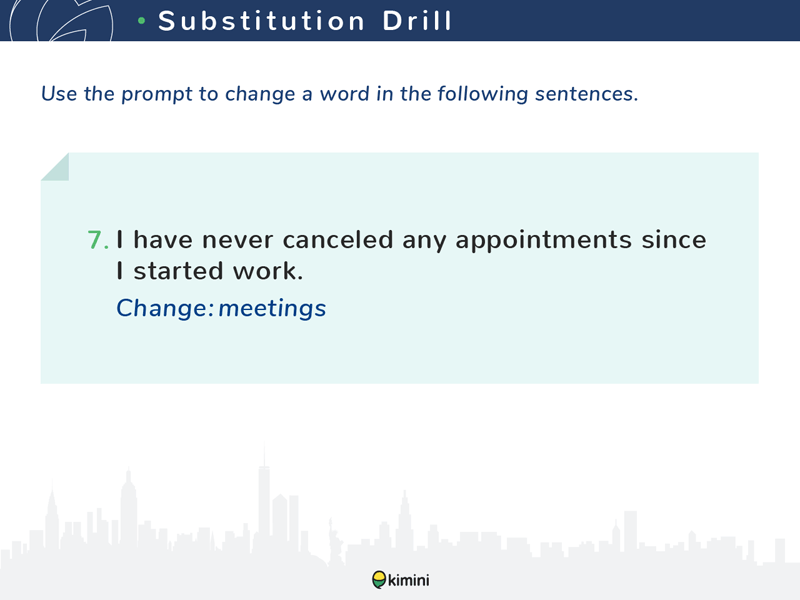Click the green bullet dot before Substitution Drill
Screen dimensions: 800x600
click(142, 21)
